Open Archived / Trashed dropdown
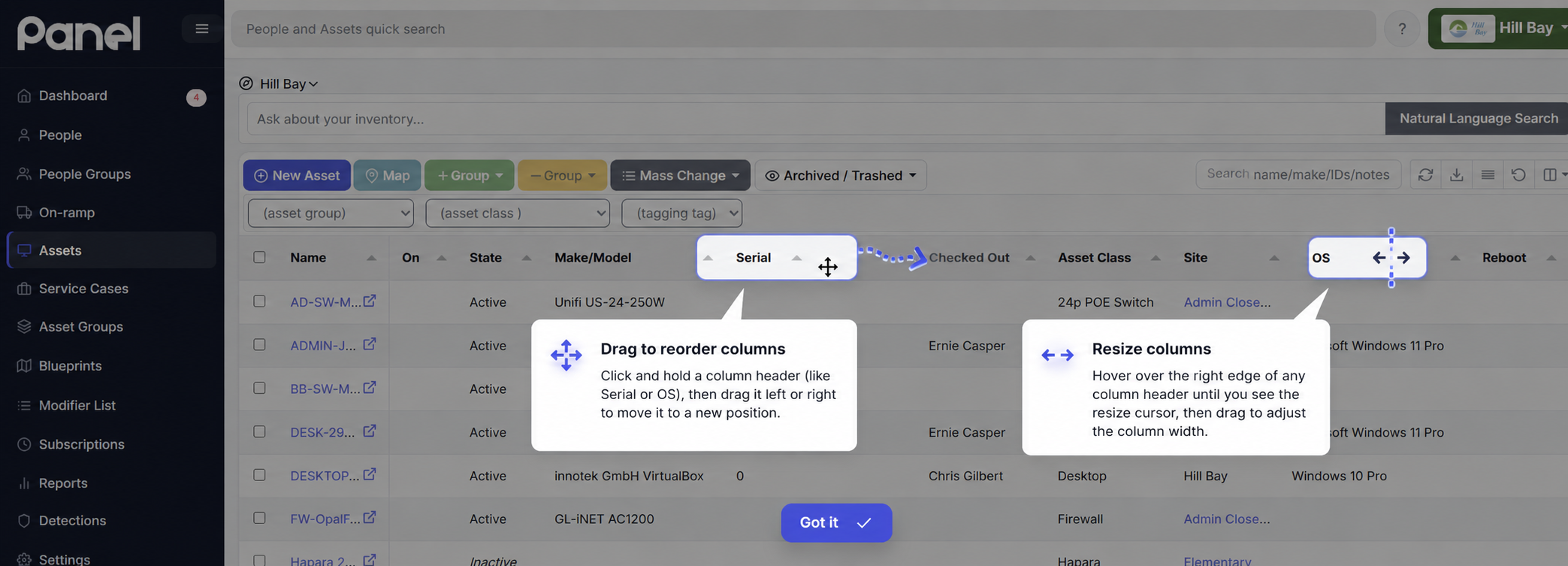Screen dimensions: 1568x566 tap(841, 175)
